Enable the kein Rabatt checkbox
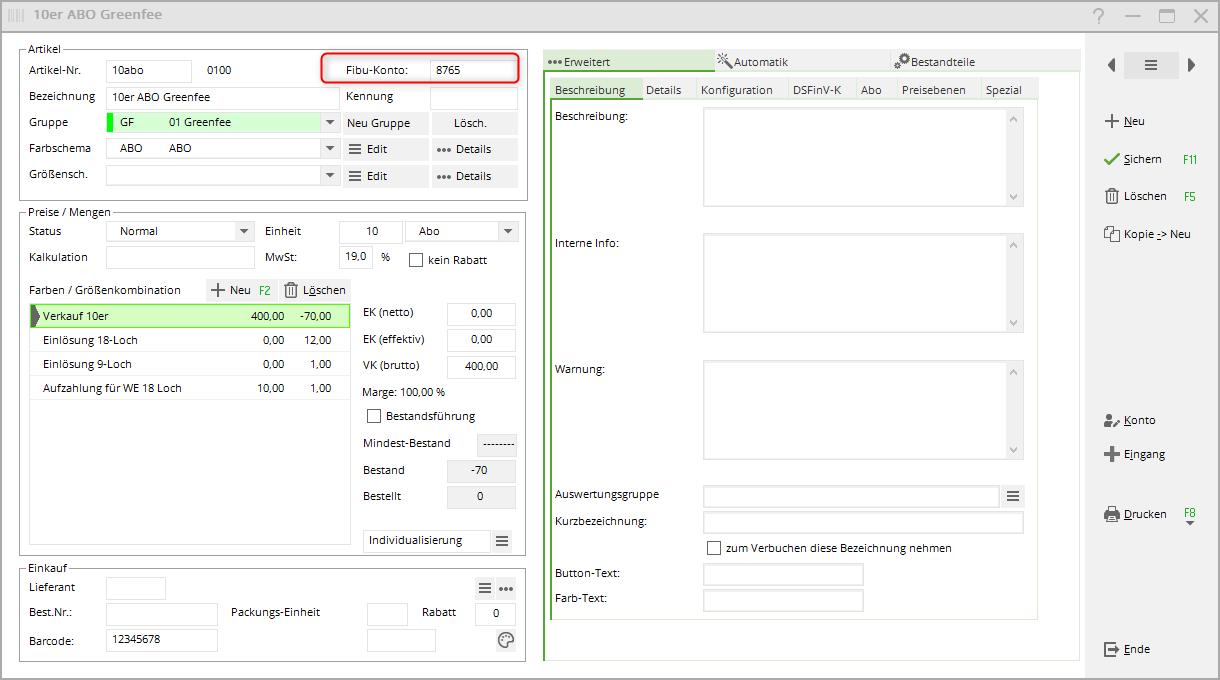This screenshot has height=680, width=1220. point(416,260)
